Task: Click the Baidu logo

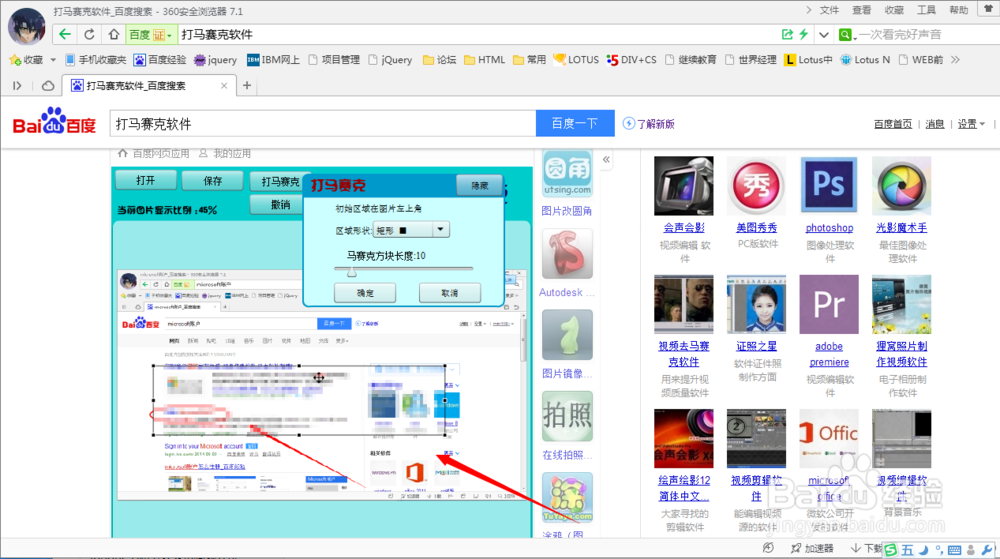Action: pyautogui.click(x=54, y=122)
